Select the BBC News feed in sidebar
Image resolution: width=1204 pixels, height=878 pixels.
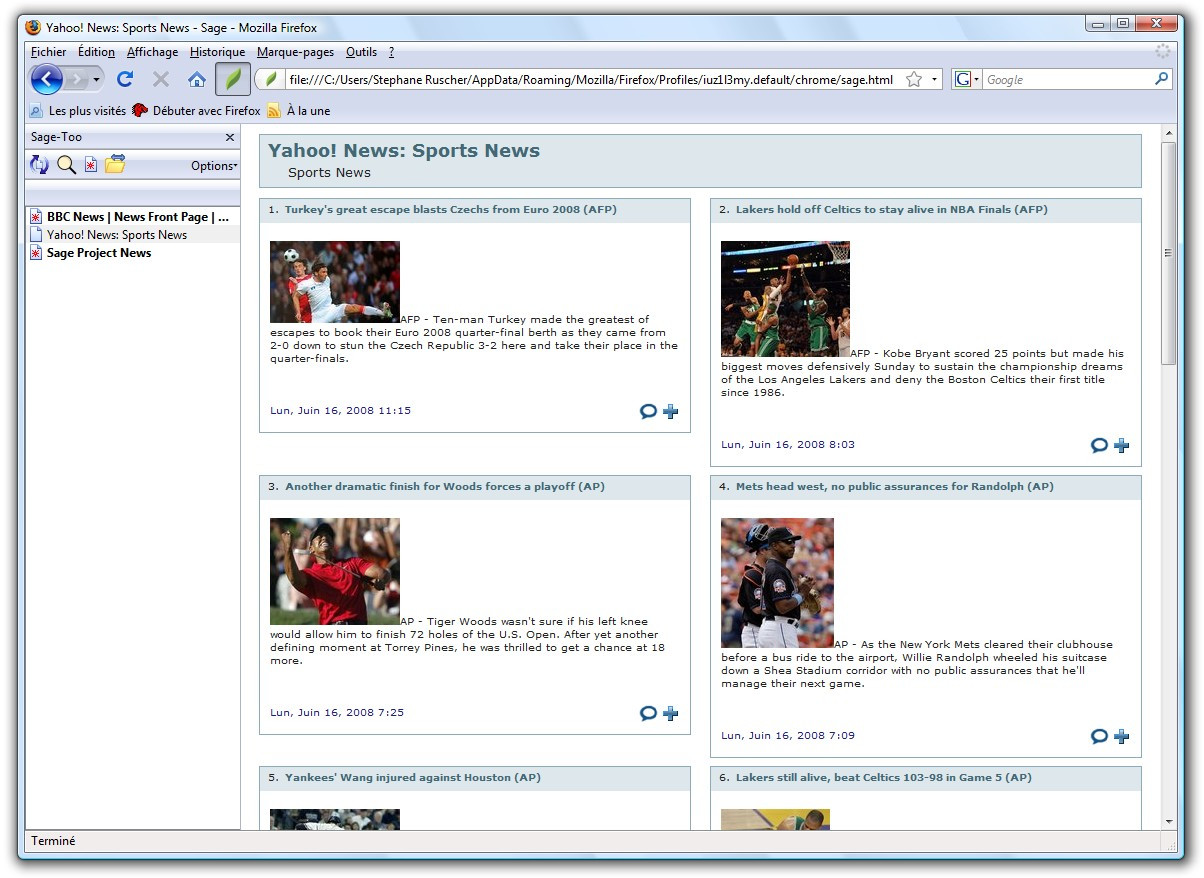[137, 217]
